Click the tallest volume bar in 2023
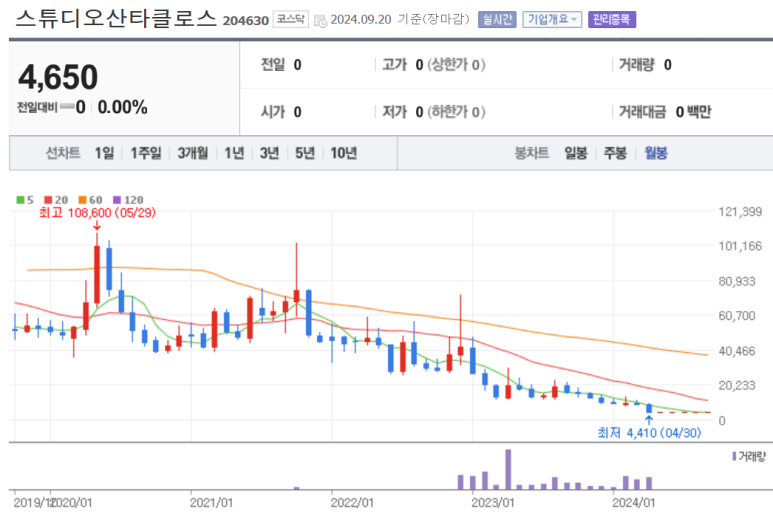 point(508,469)
